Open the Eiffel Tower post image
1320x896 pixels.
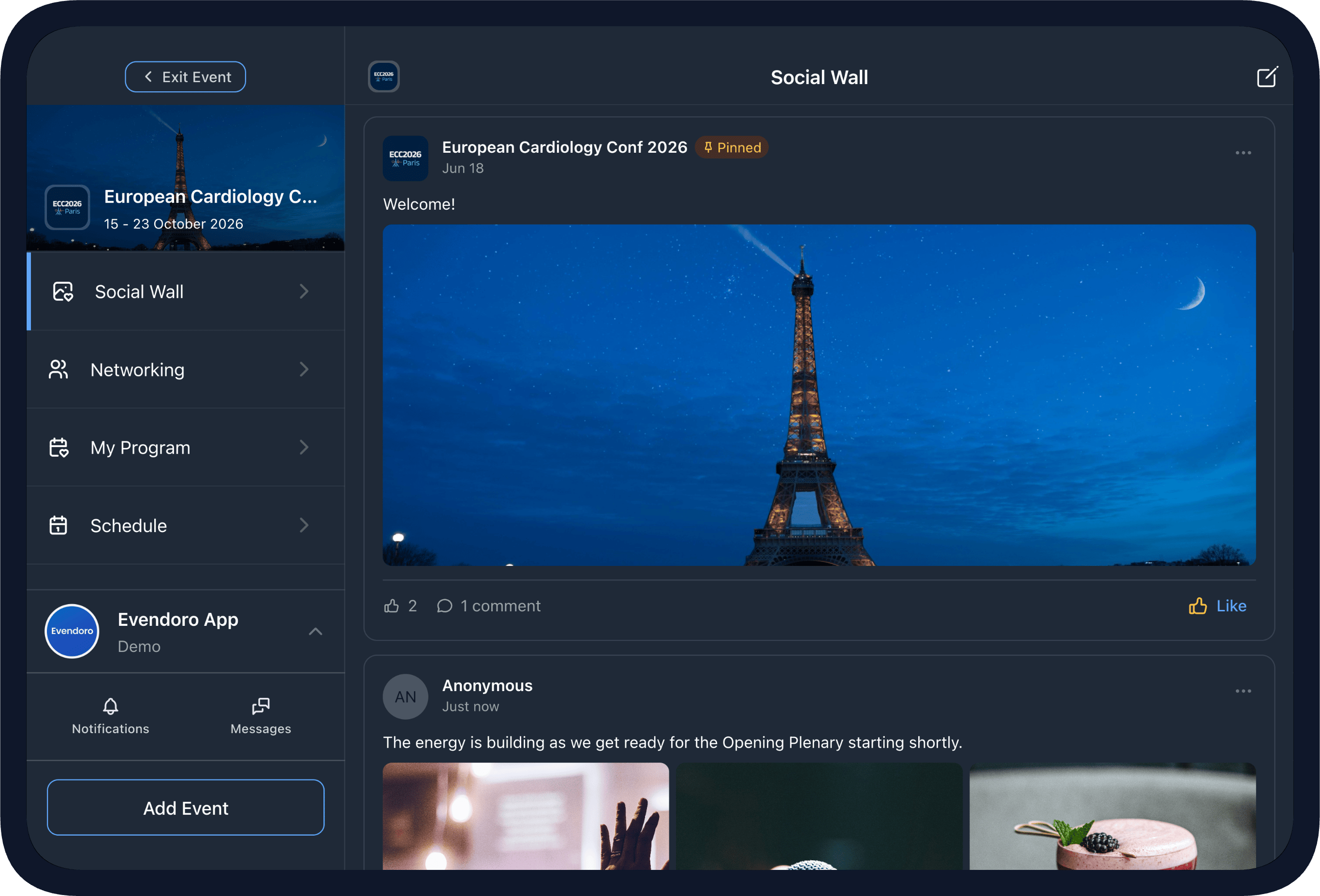coord(819,395)
